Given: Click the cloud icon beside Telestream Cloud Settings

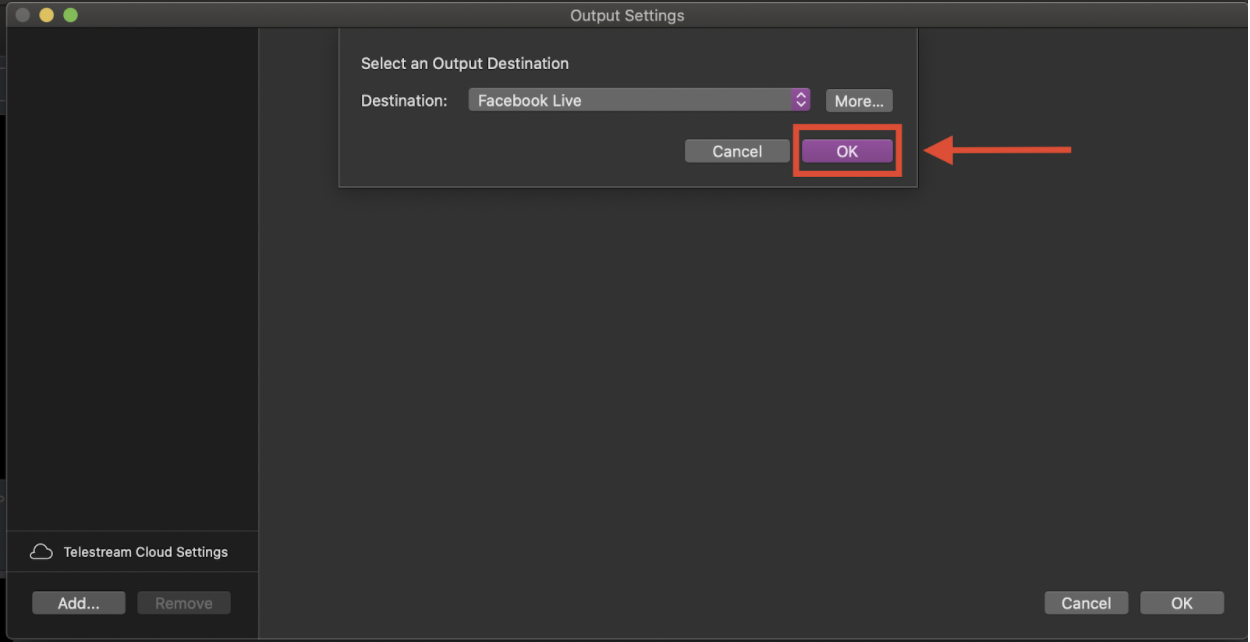Looking at the screenshot, I should coord(41,552).
